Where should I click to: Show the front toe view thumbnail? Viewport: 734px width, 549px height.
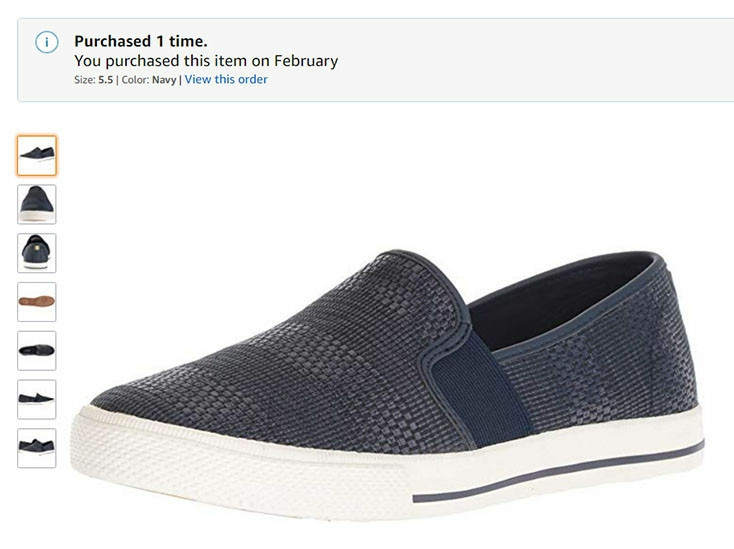(37, 204)
